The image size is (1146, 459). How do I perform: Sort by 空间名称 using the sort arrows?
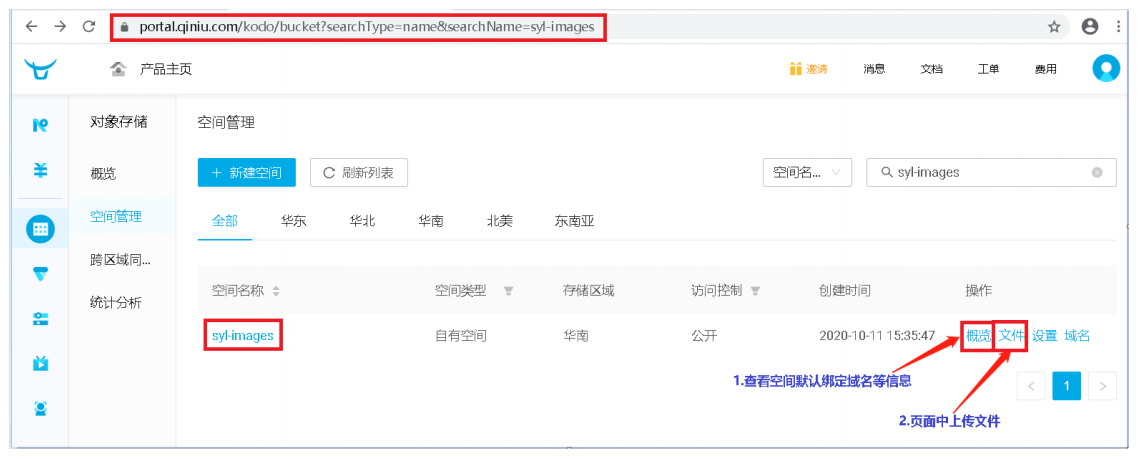click(x=276, y=291)
